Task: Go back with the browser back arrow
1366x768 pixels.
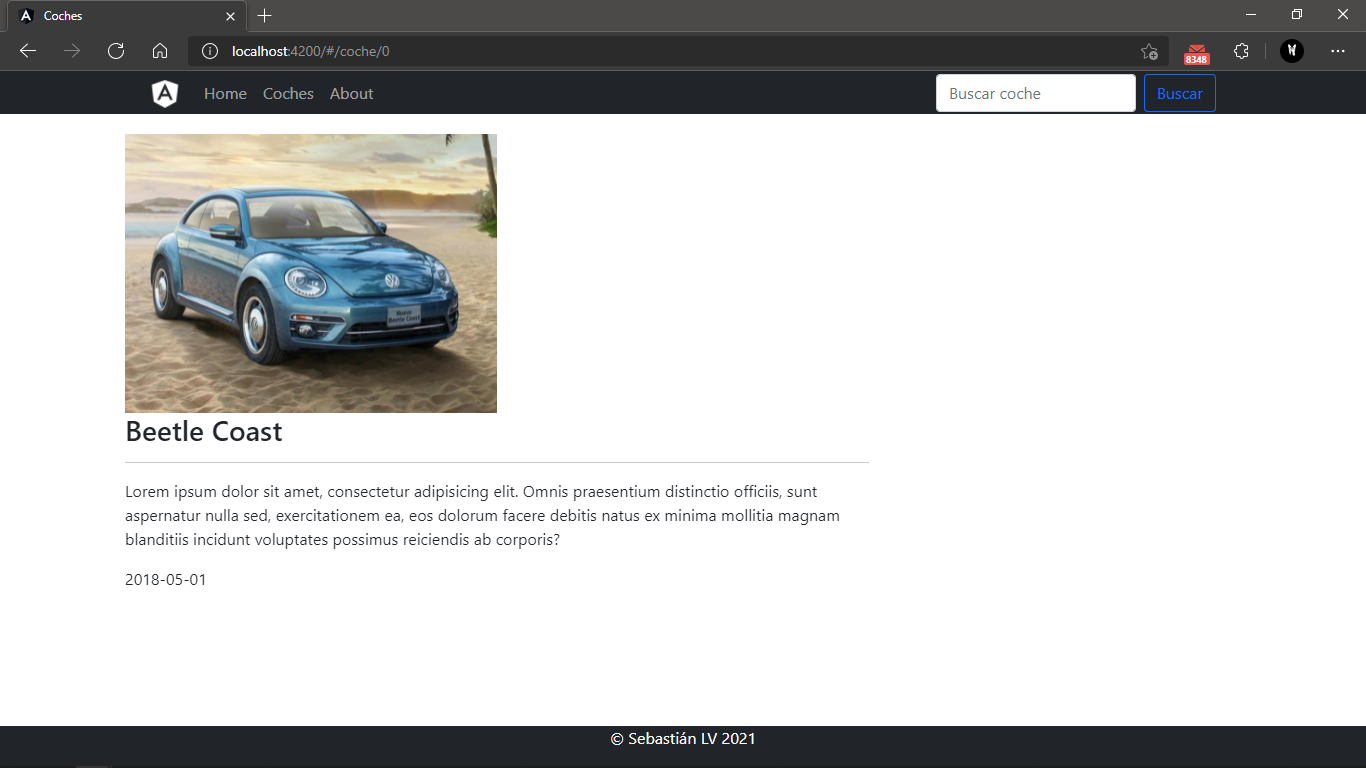Action: (28, 51)
